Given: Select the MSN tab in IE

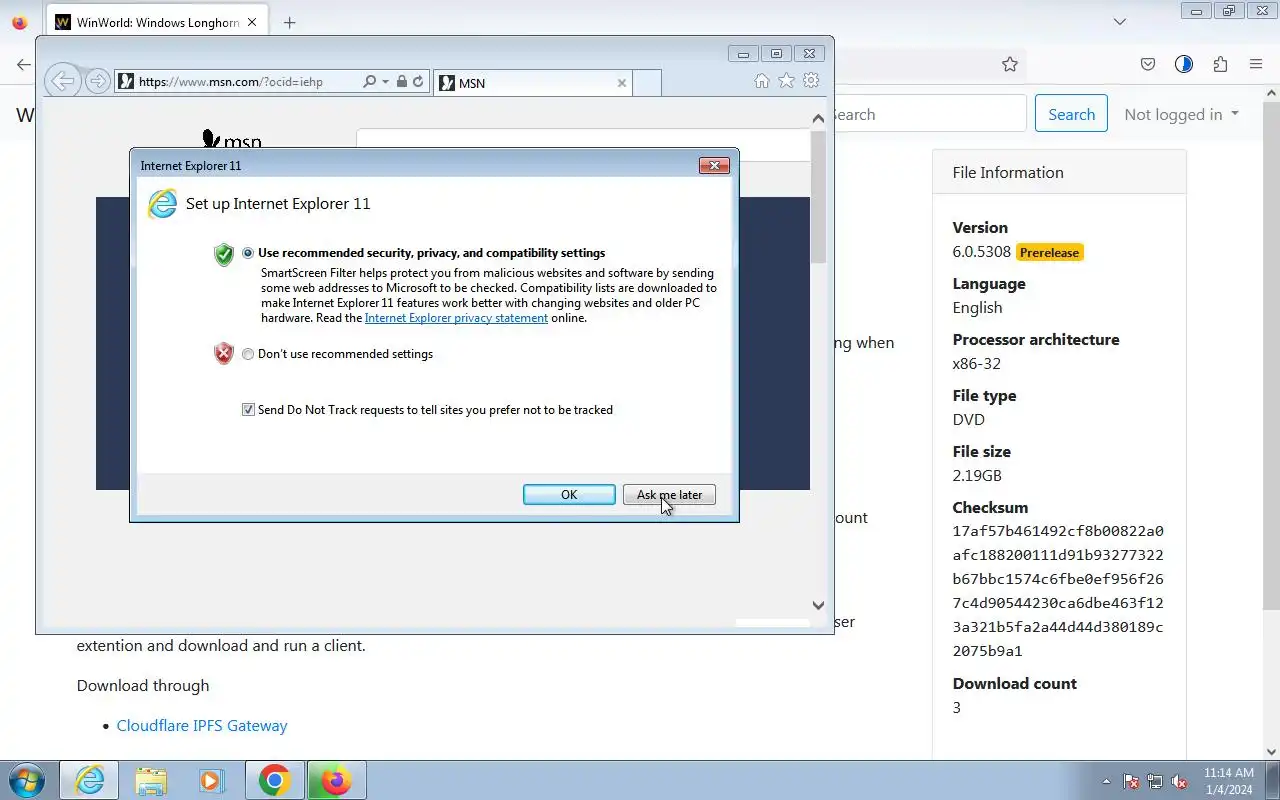Looking at the screenshot, I should [x=533, y=83].
